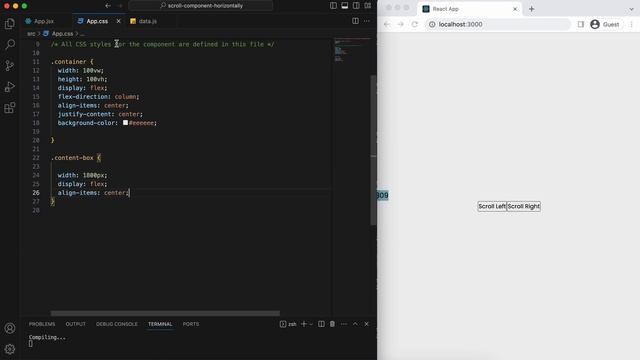This screenshot has height=360, width=640.
Task: Go back in the browser
Action: 387,24
